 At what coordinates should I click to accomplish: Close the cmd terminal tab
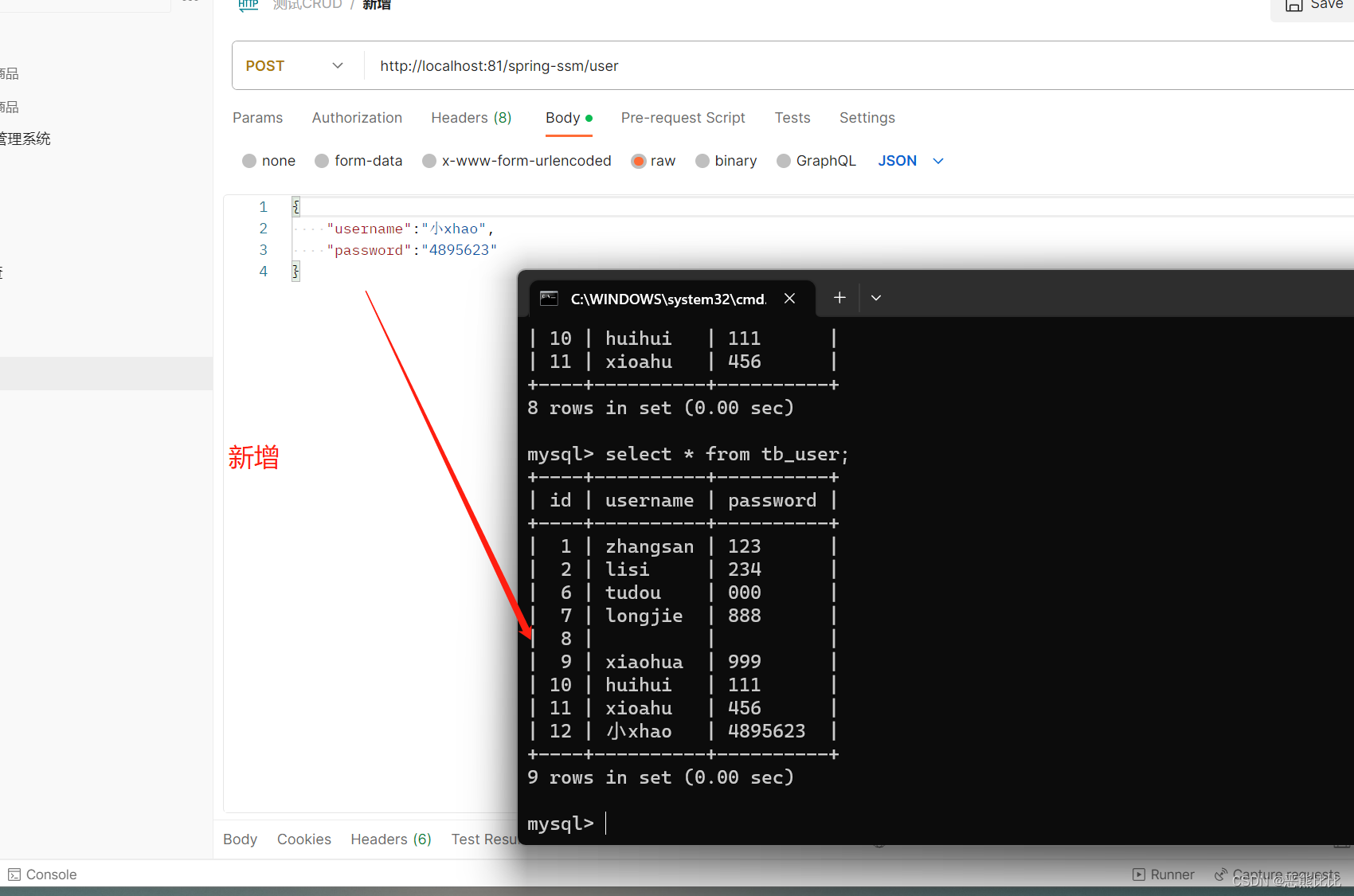pyautogui.click(x=789, y=299)
